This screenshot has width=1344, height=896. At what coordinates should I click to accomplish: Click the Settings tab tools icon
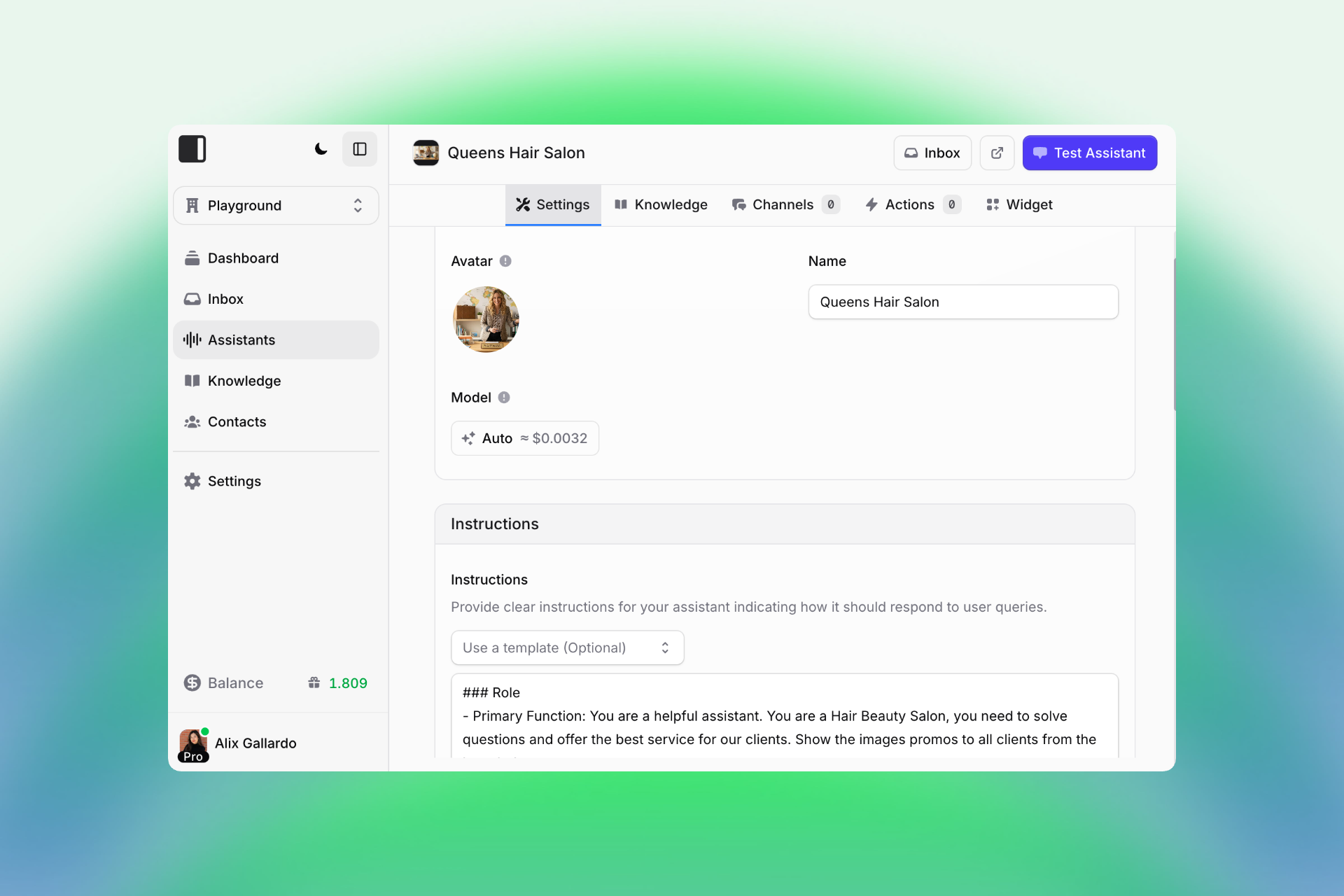point(523,205)
